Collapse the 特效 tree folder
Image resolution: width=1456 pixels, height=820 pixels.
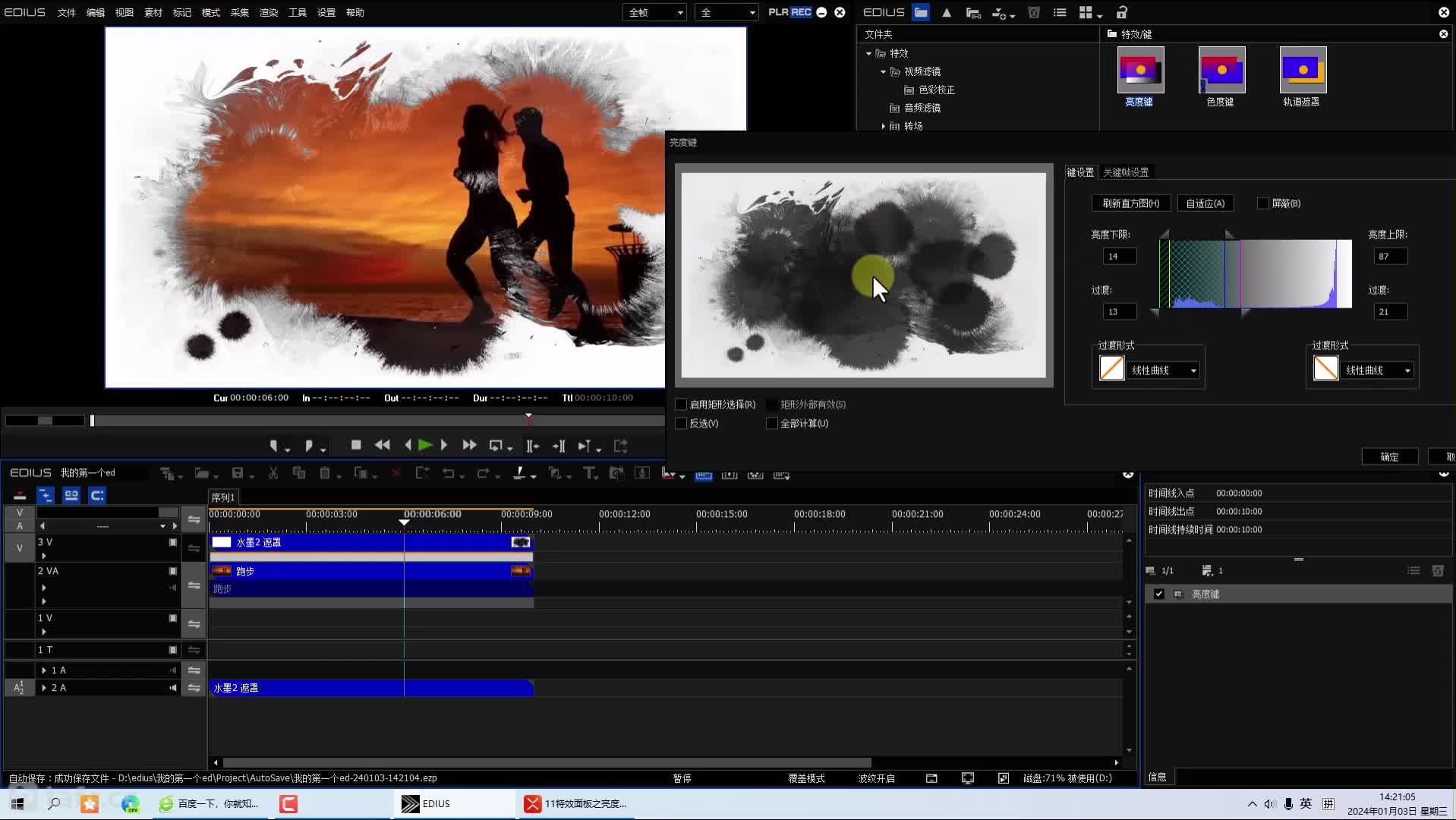coord(868,54)
